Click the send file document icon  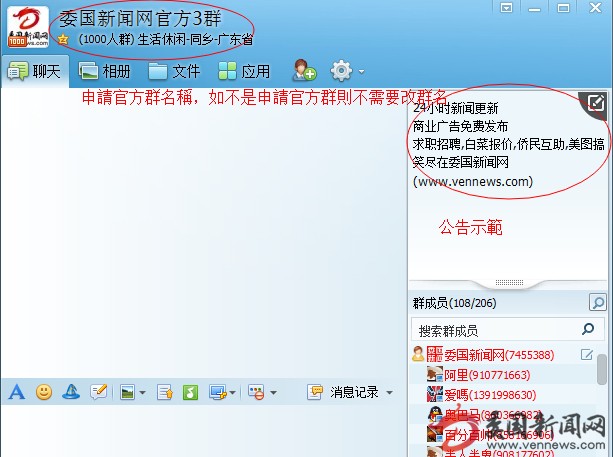point(165,392)
